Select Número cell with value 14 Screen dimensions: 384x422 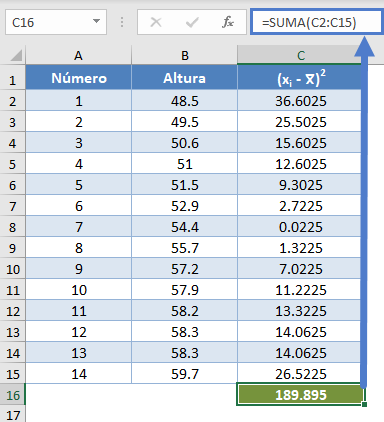pos(79,374)
